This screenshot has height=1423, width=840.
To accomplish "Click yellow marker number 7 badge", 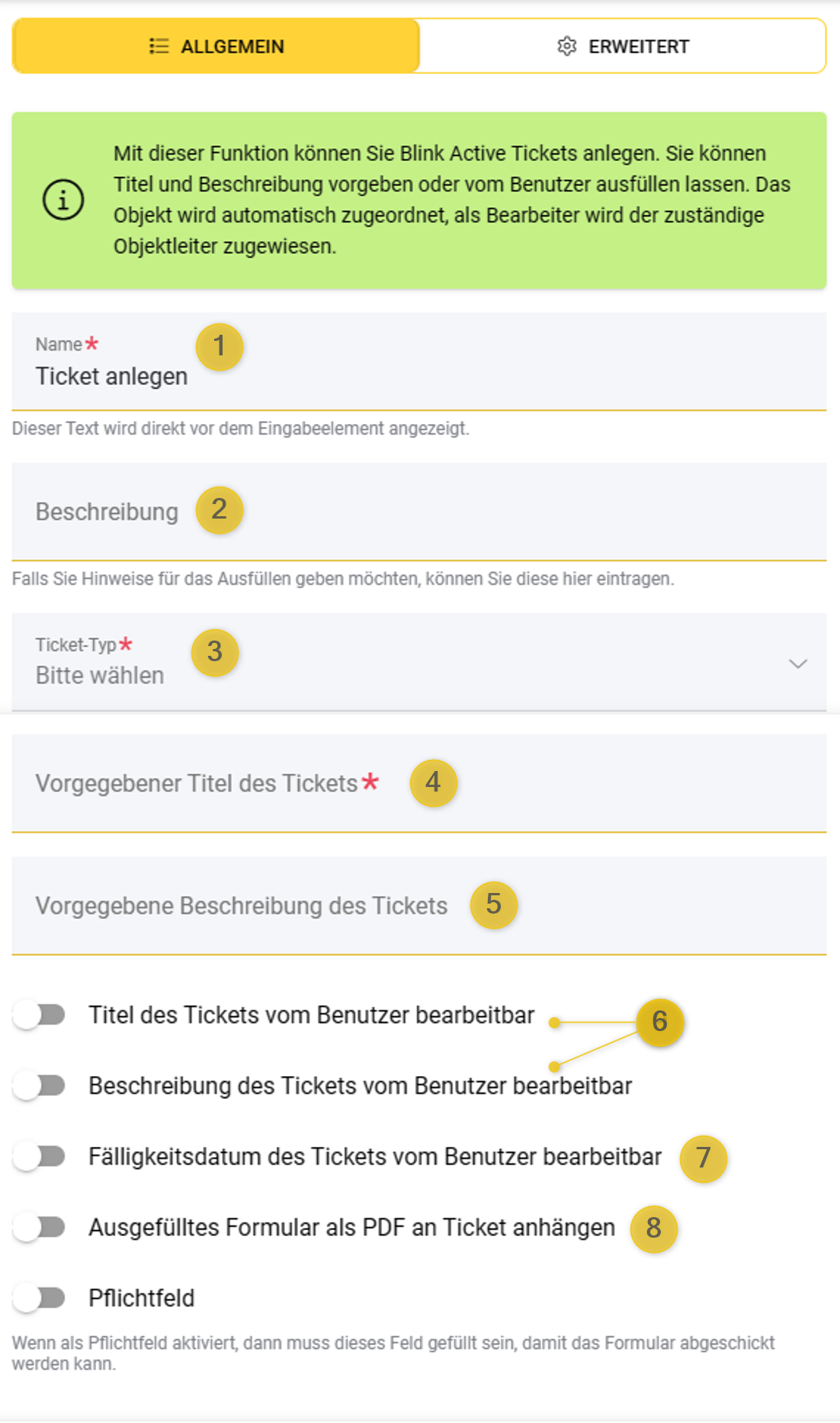I will point(703,1158).
